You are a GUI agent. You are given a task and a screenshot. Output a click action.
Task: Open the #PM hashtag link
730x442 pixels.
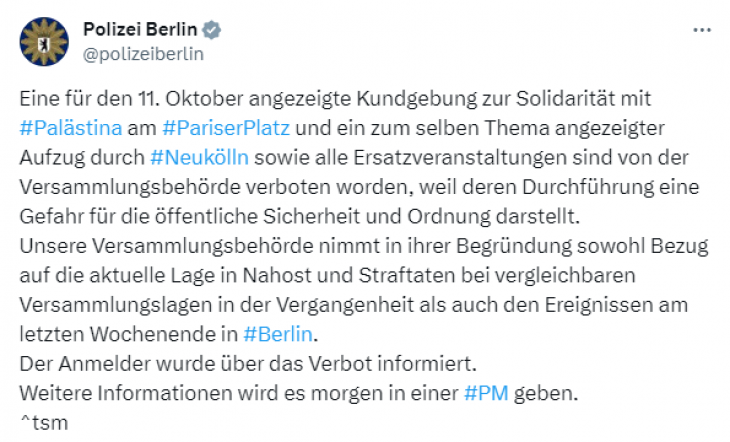(x=486, y=393)
